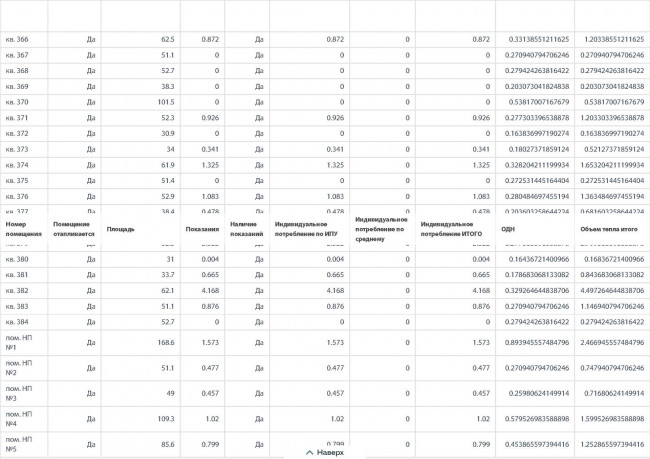Select the row label кв. 380

pyautogui.click(x=17, y=259)
